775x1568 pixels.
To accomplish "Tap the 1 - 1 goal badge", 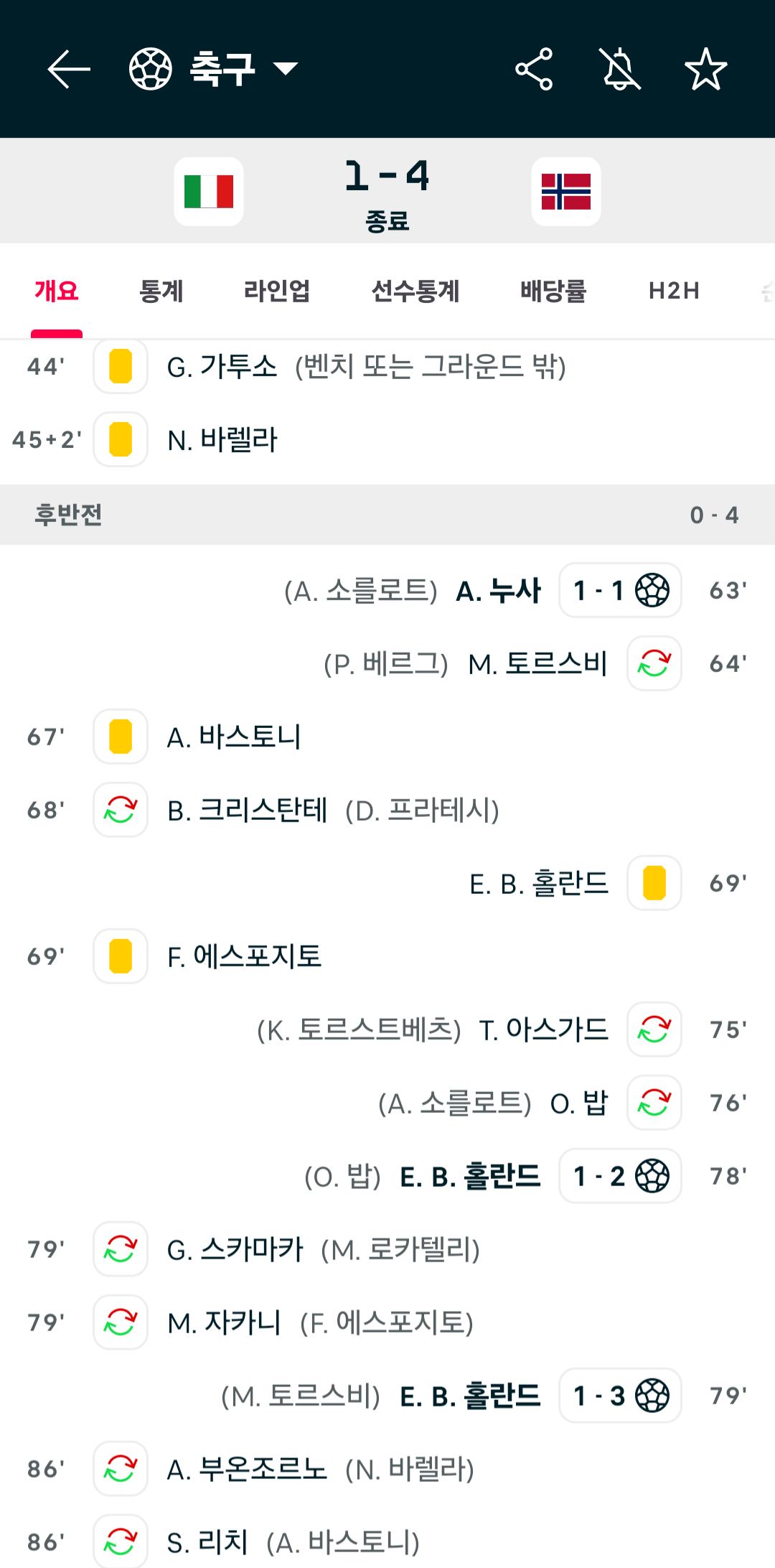I will coord(620,590).
